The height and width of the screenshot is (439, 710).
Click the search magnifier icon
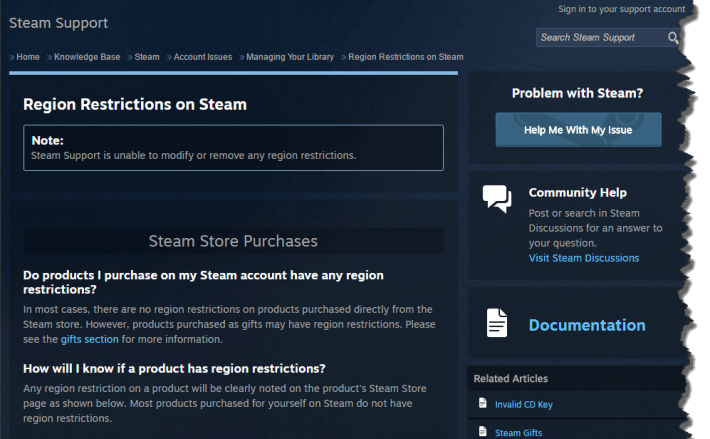(x=673, y=38)
